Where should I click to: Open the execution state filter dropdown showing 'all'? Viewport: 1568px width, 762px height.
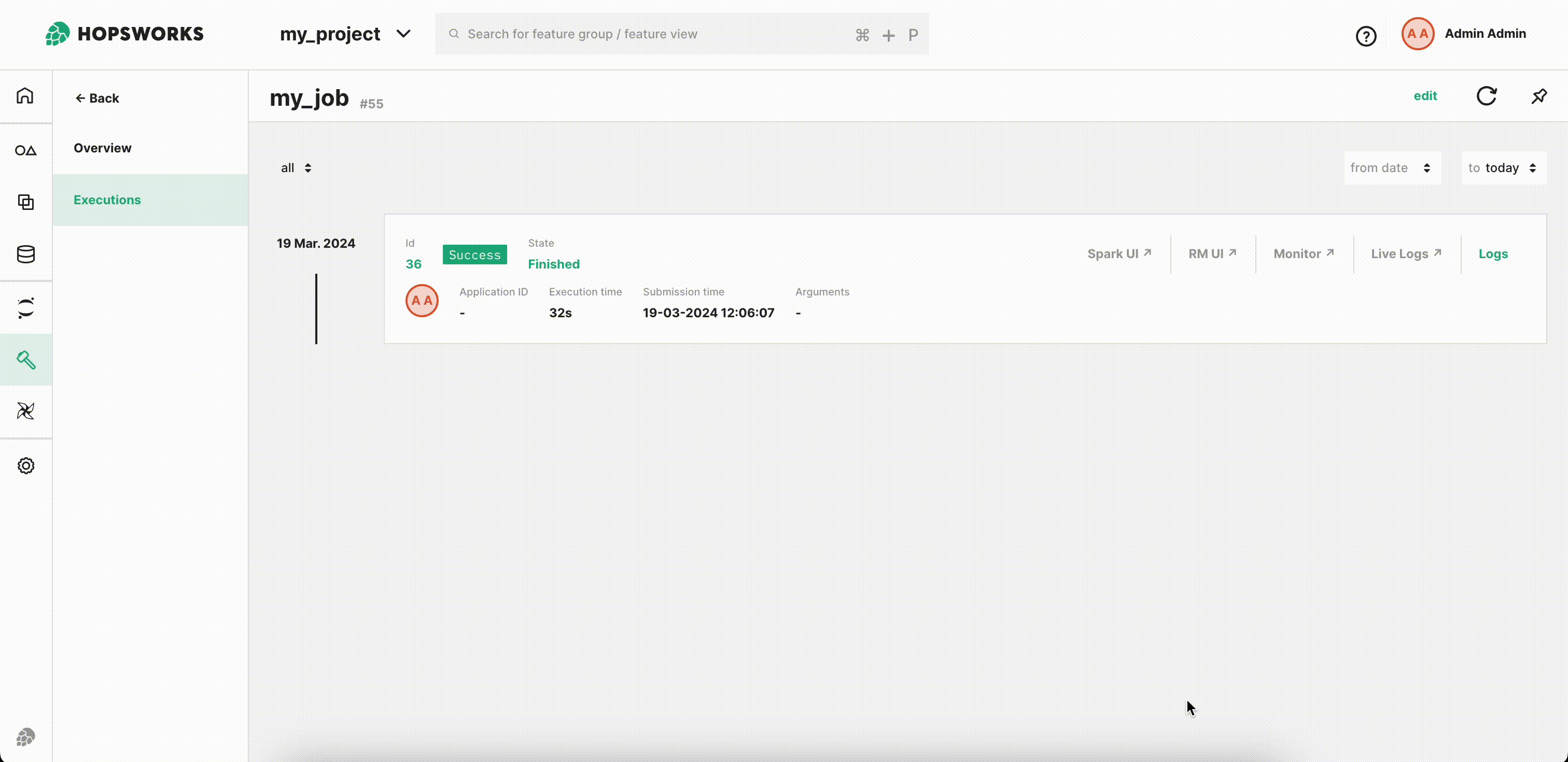pos(296,167)
